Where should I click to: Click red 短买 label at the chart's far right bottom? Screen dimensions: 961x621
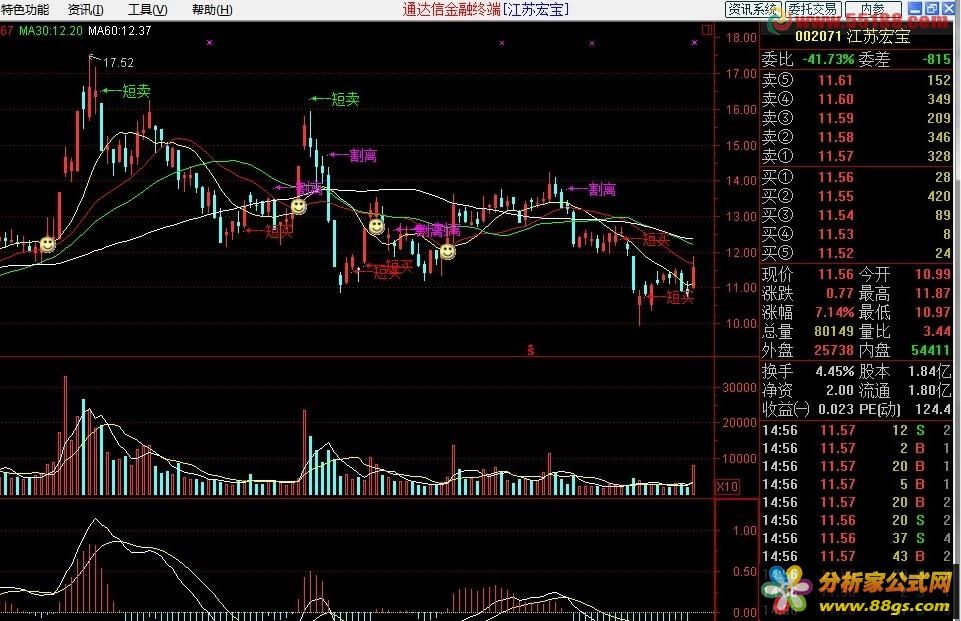(680, 298)
